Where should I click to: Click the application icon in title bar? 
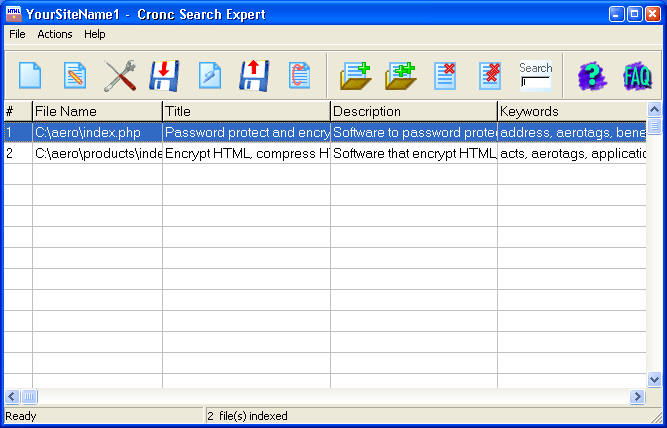coord(14,14)
